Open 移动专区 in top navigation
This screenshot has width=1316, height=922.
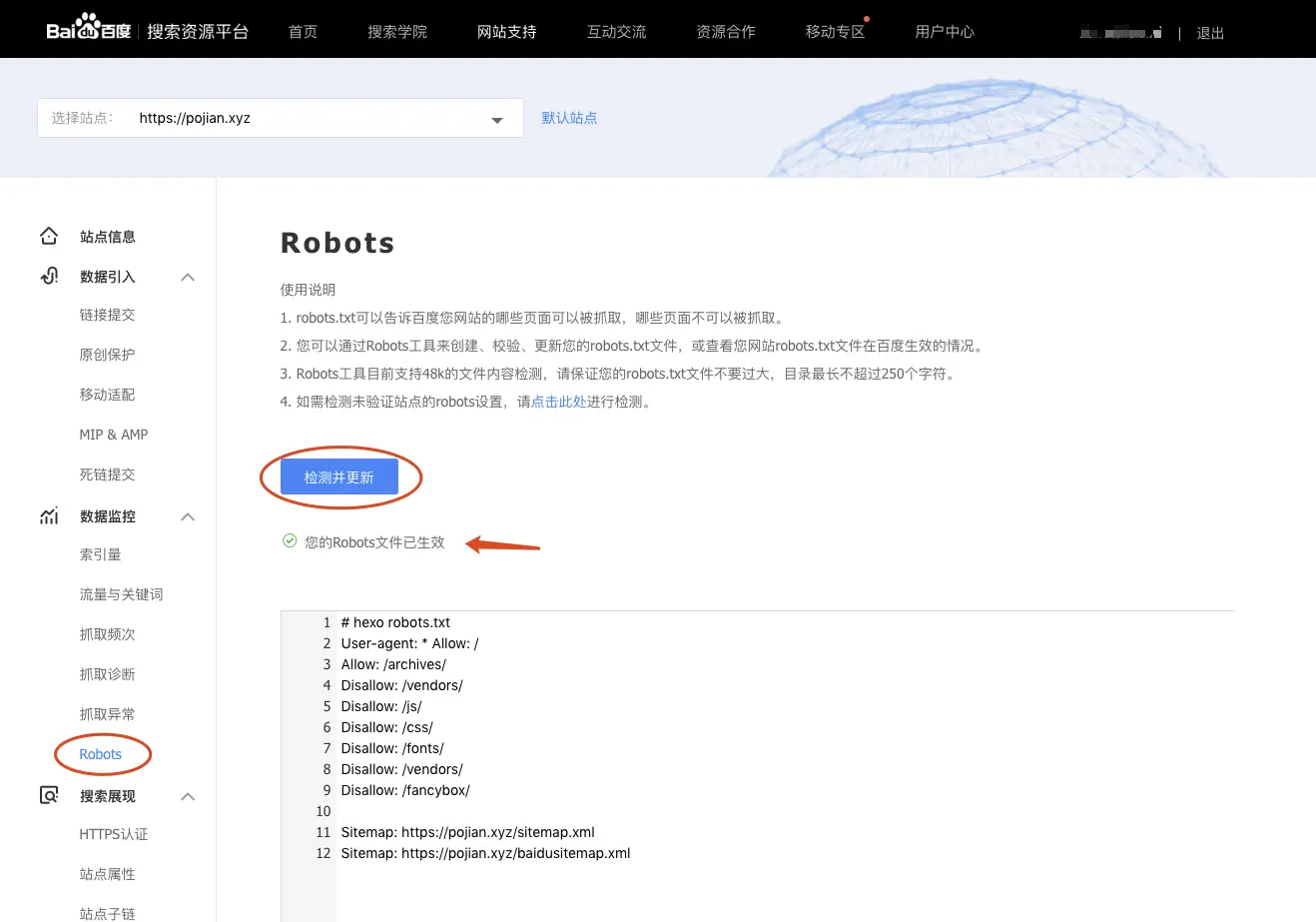836,32
